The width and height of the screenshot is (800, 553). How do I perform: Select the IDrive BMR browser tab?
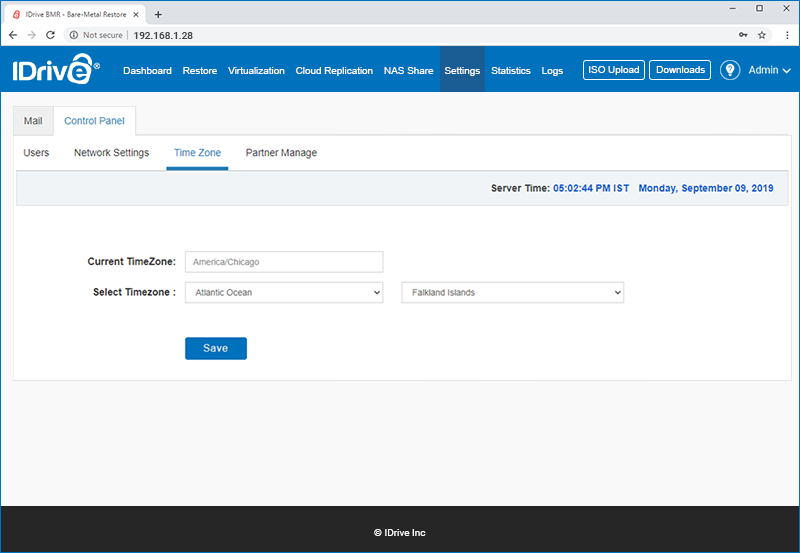coord(75,14)
